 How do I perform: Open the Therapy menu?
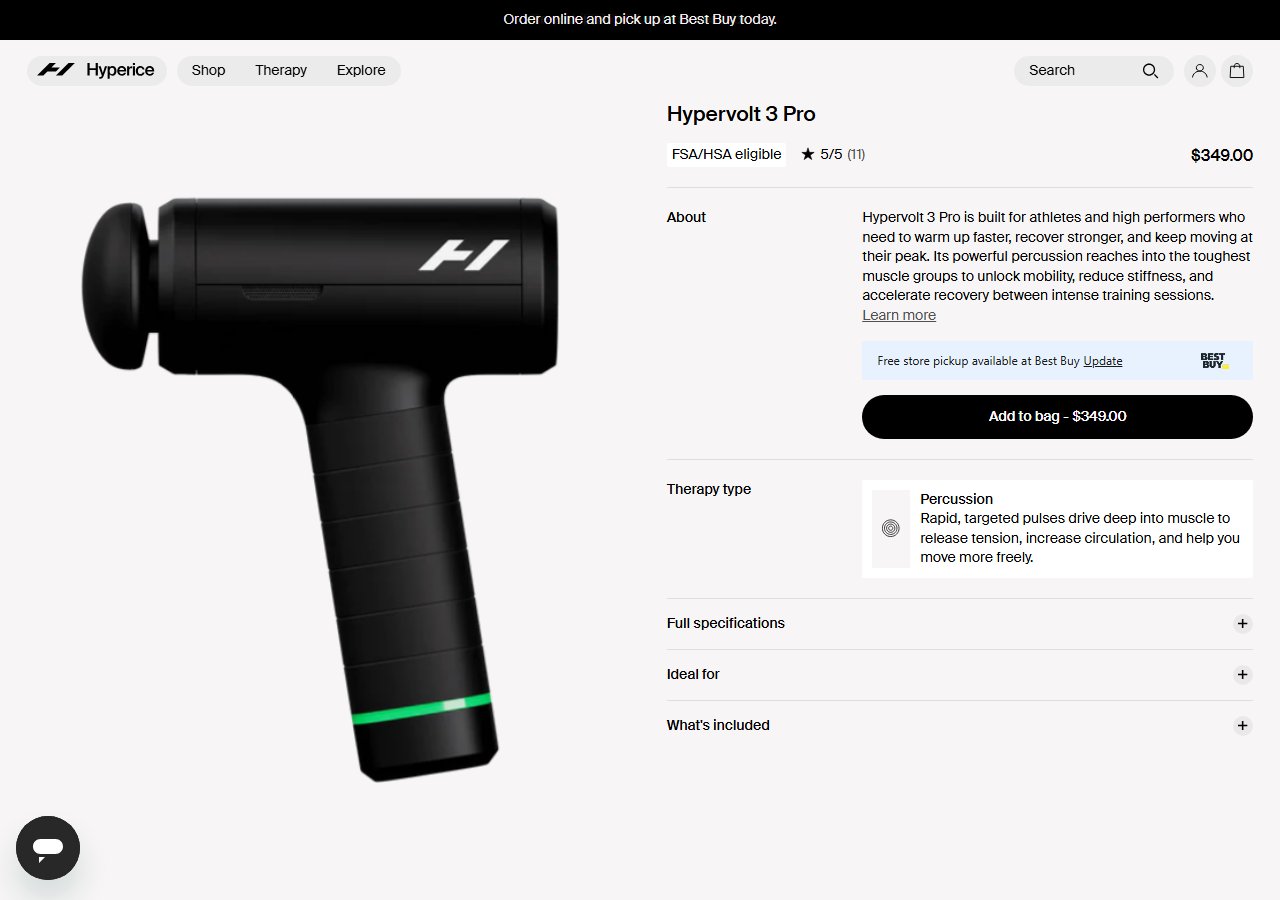[281, 70]
